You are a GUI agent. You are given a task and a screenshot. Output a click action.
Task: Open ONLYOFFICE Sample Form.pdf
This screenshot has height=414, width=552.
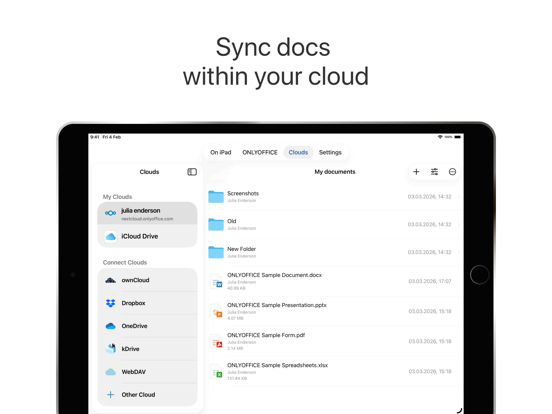(x=266, y=335)
